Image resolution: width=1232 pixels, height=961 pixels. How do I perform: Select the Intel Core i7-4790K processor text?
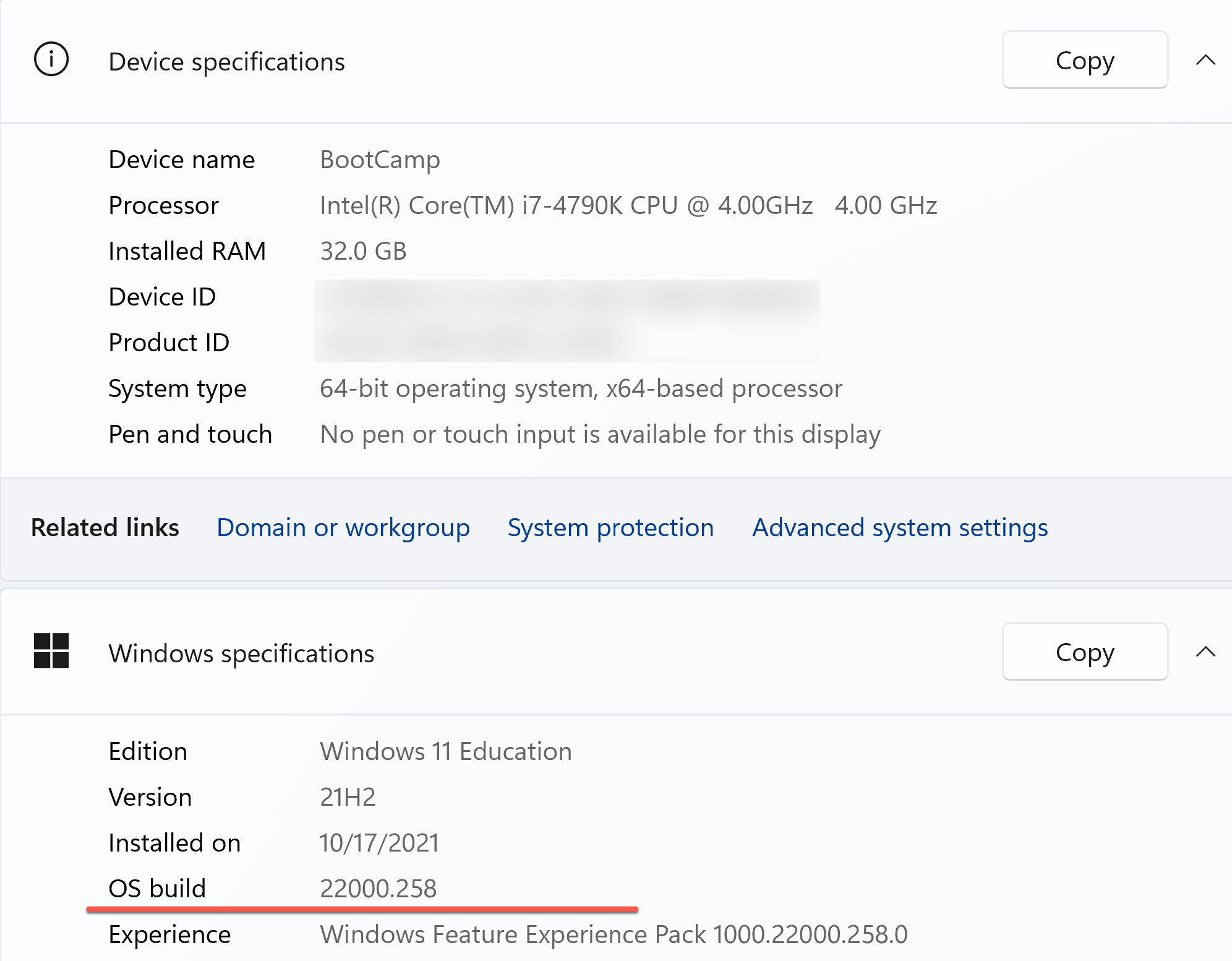pyautogui.click(x=628, y=205)
